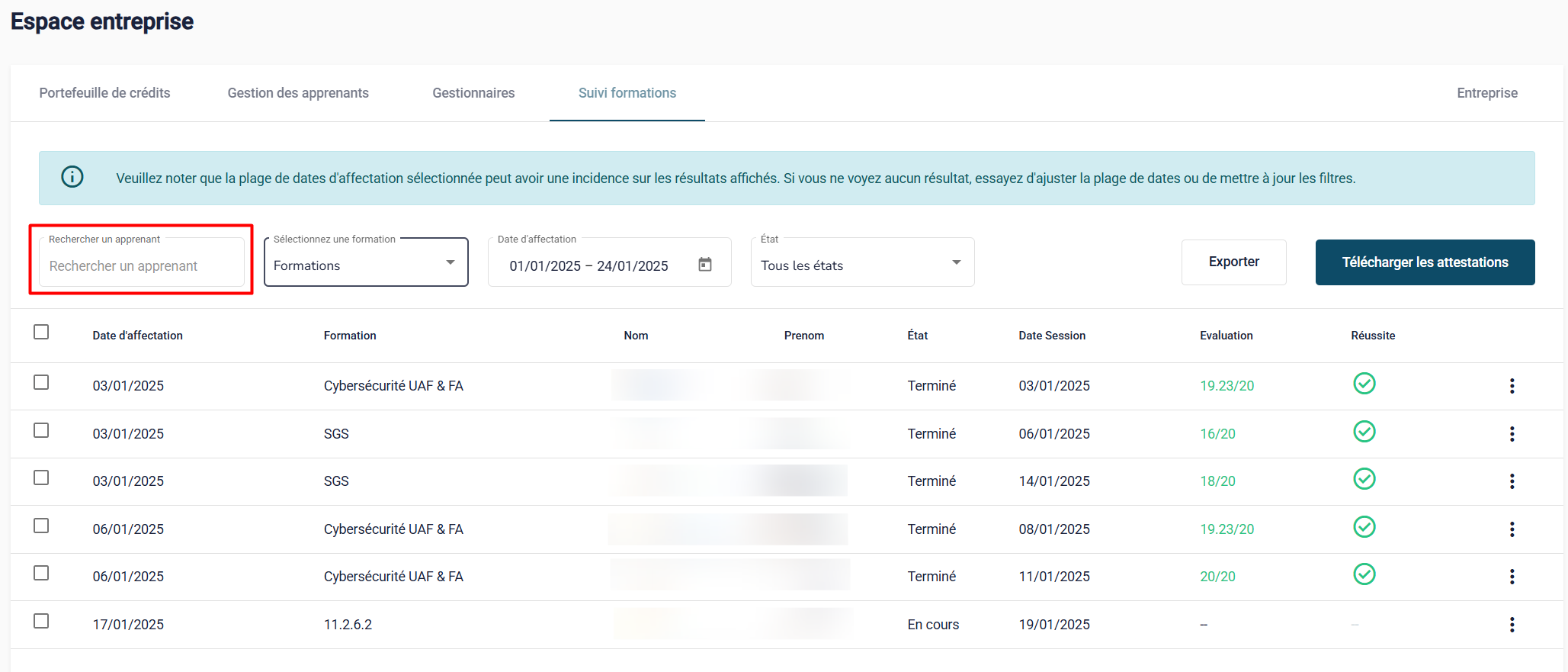Click the Exporter button
The width and height of the screenshot is (1568, 672).
click(x=1233, y=262)
